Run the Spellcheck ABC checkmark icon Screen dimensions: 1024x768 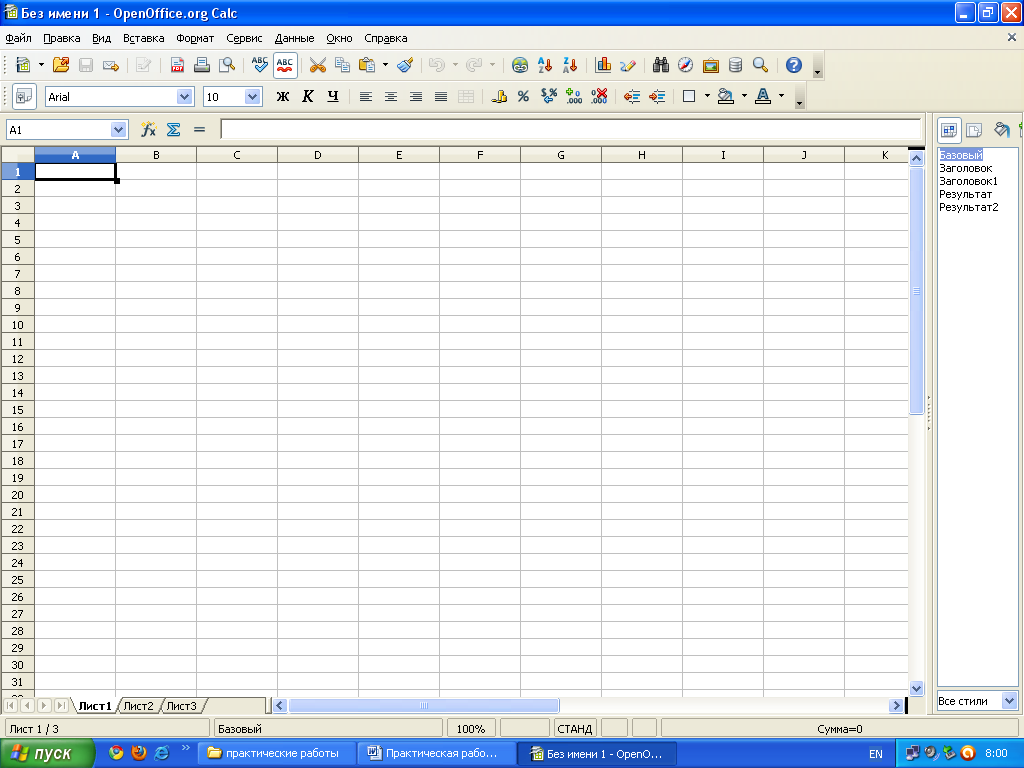click(259, 65)
